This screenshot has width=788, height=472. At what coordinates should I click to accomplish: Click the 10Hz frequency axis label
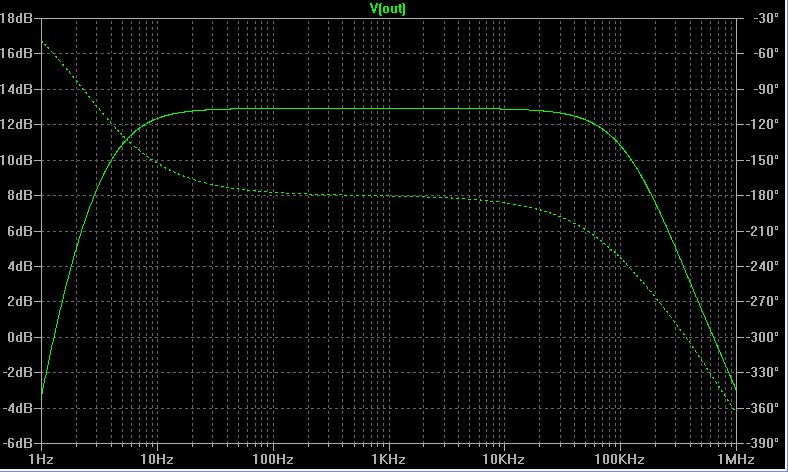[x=157, y=459]
